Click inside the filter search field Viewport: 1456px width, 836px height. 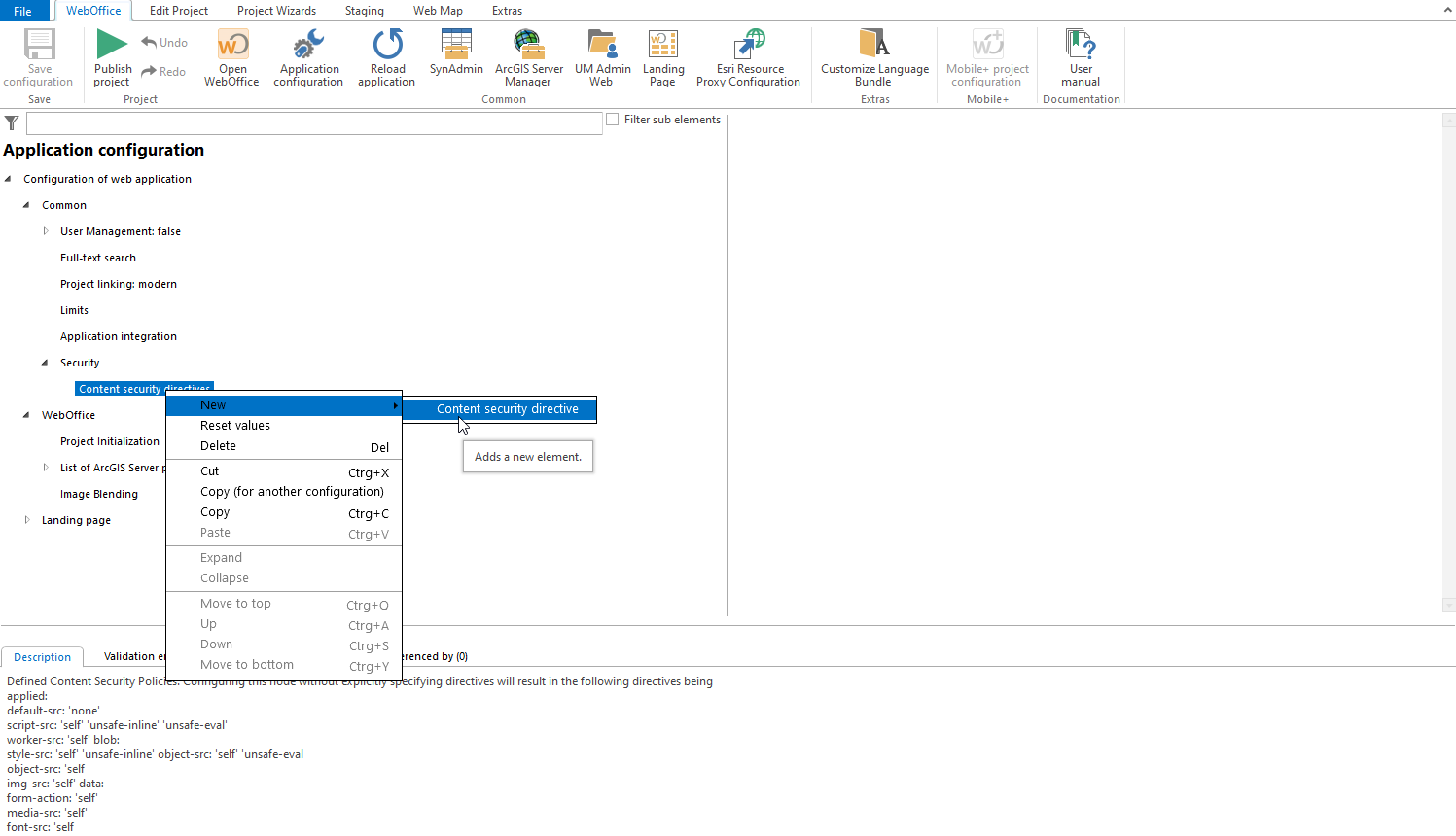311,122
